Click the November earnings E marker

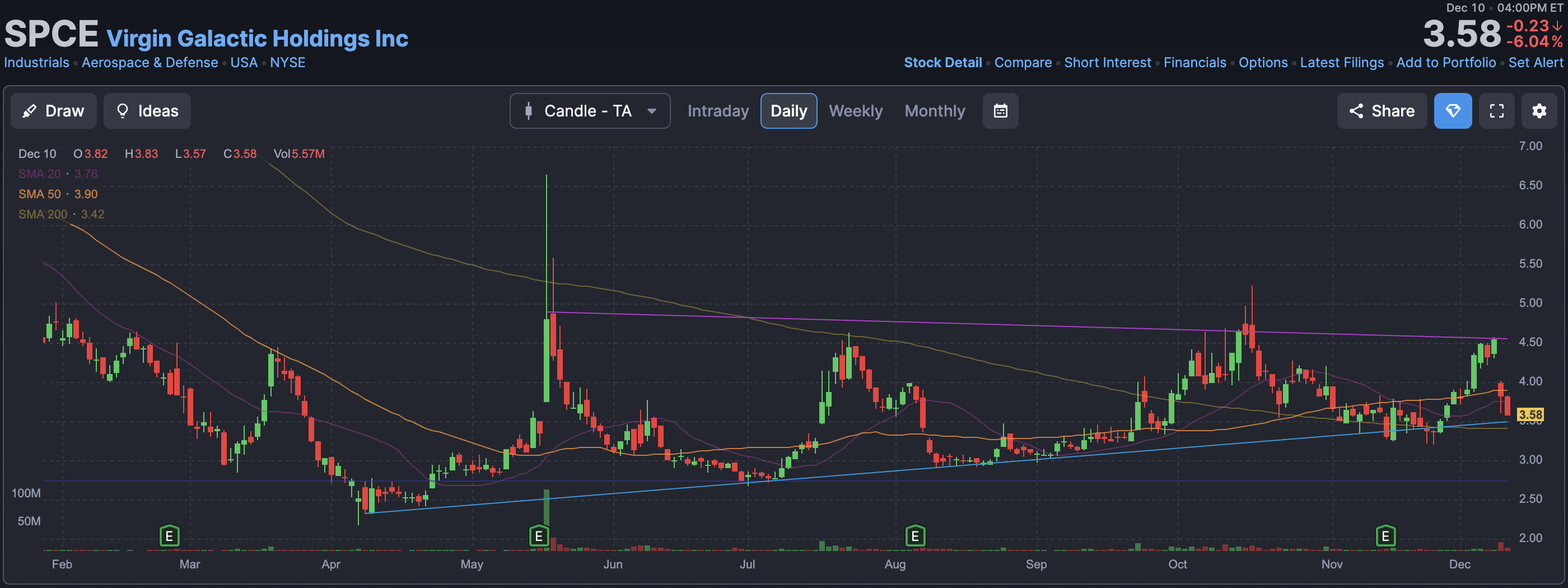[1385, 536]
